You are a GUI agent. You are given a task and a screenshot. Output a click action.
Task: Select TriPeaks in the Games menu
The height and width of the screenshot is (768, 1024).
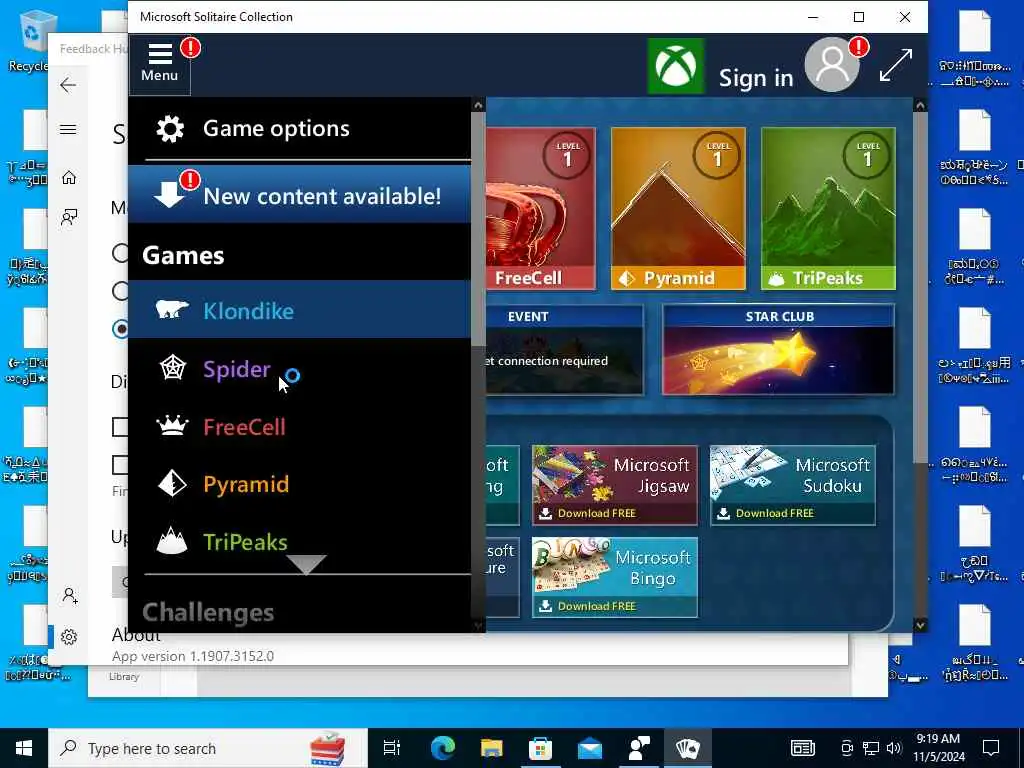[x=299, y=541]
